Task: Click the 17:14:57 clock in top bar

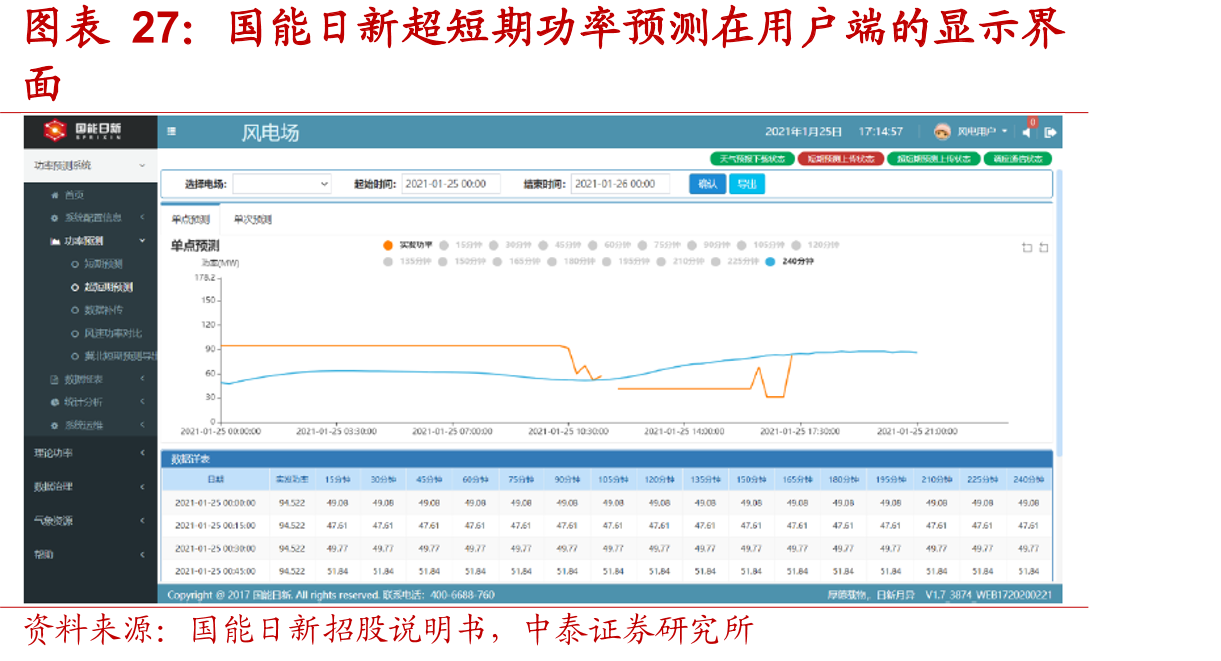Action: point(881,131)
